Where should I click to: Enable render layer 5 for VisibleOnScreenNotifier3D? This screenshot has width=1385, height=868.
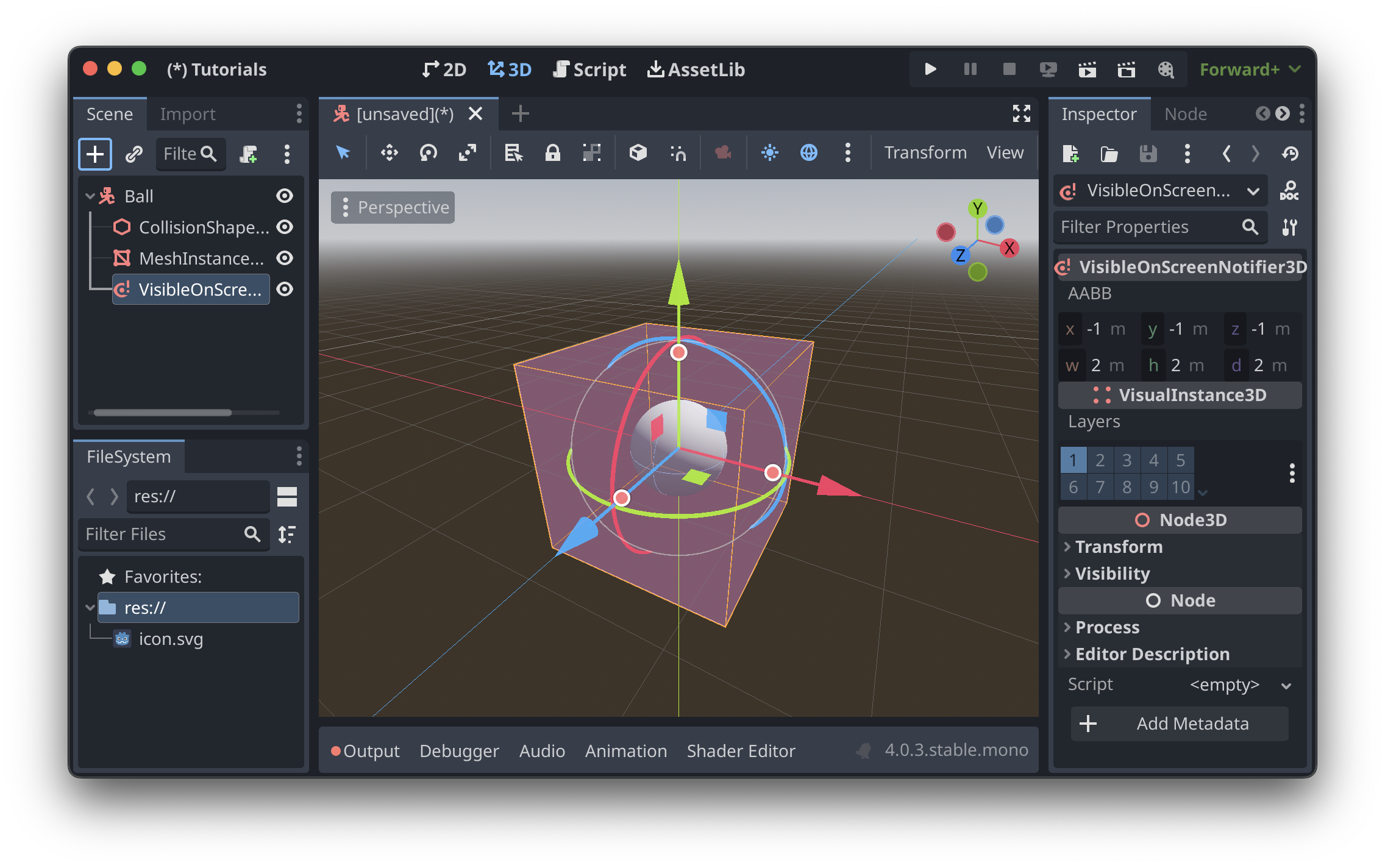[x=1180, y=460]
